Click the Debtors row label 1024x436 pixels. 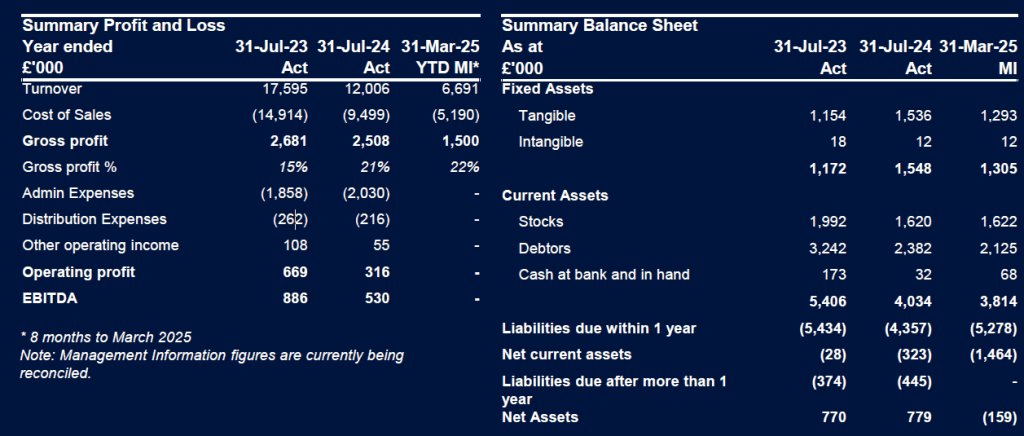(545, 248)
